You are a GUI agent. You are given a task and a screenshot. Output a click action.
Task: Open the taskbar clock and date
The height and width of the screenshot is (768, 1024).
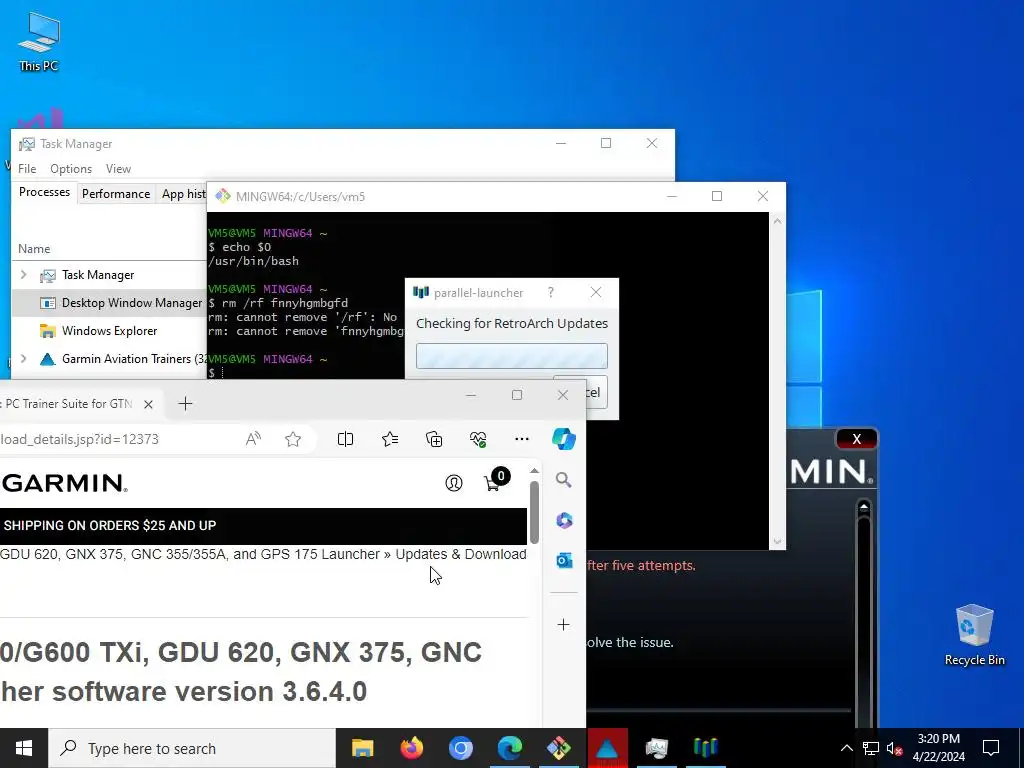coord(938,748)
